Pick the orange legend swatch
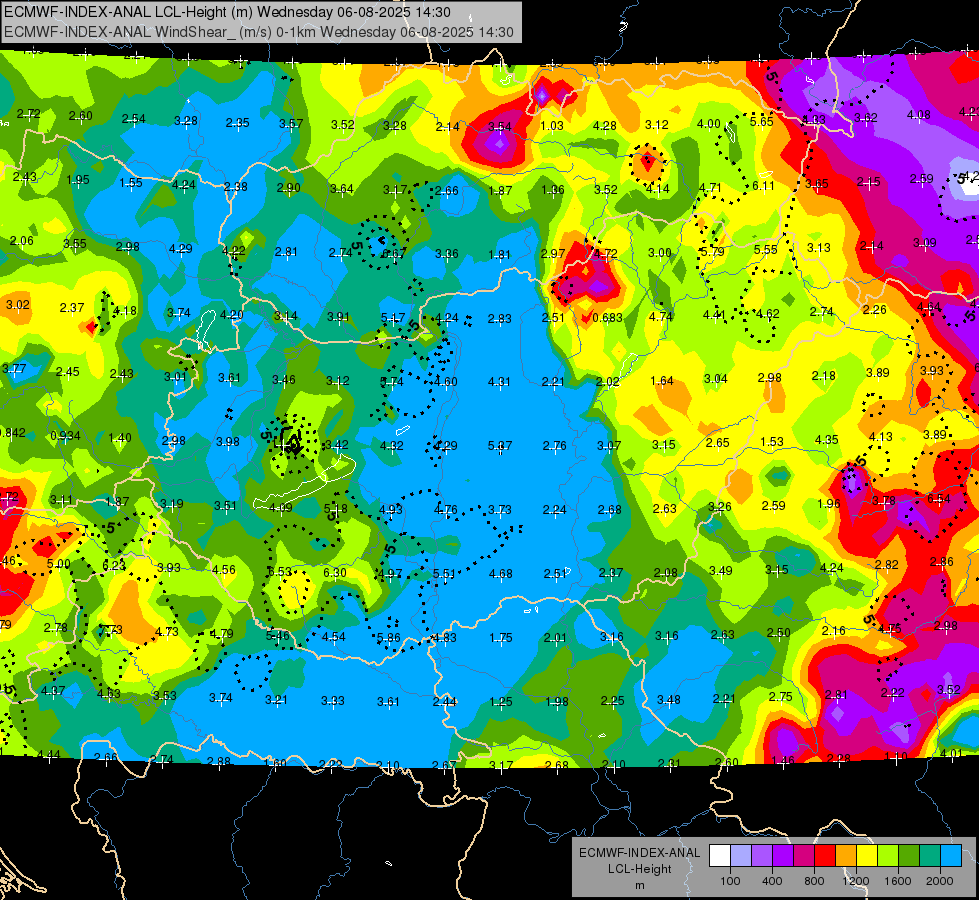The height and width of the screenshot is (900, 979). click(845, 856)
